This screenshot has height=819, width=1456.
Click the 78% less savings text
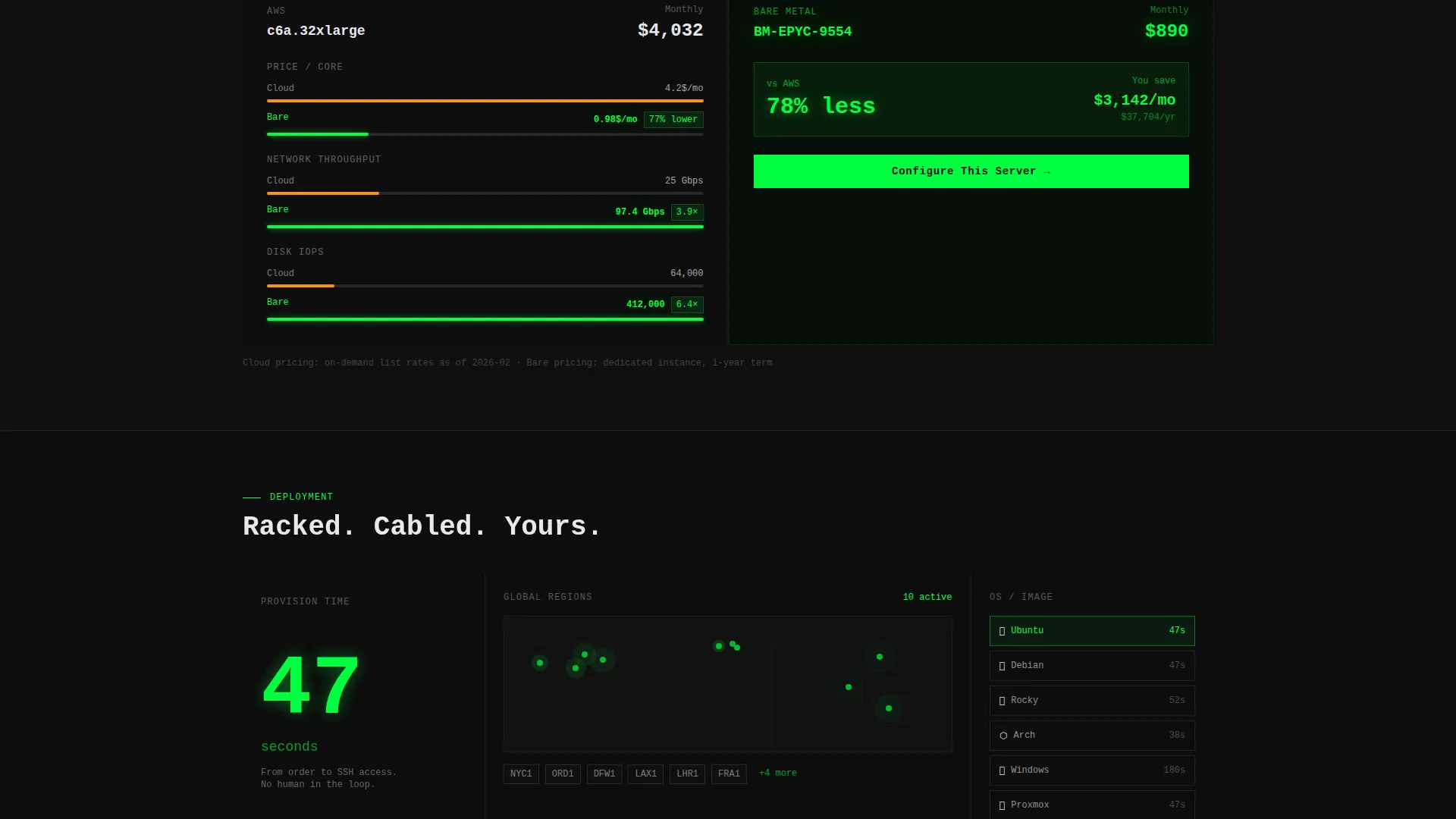821,106
